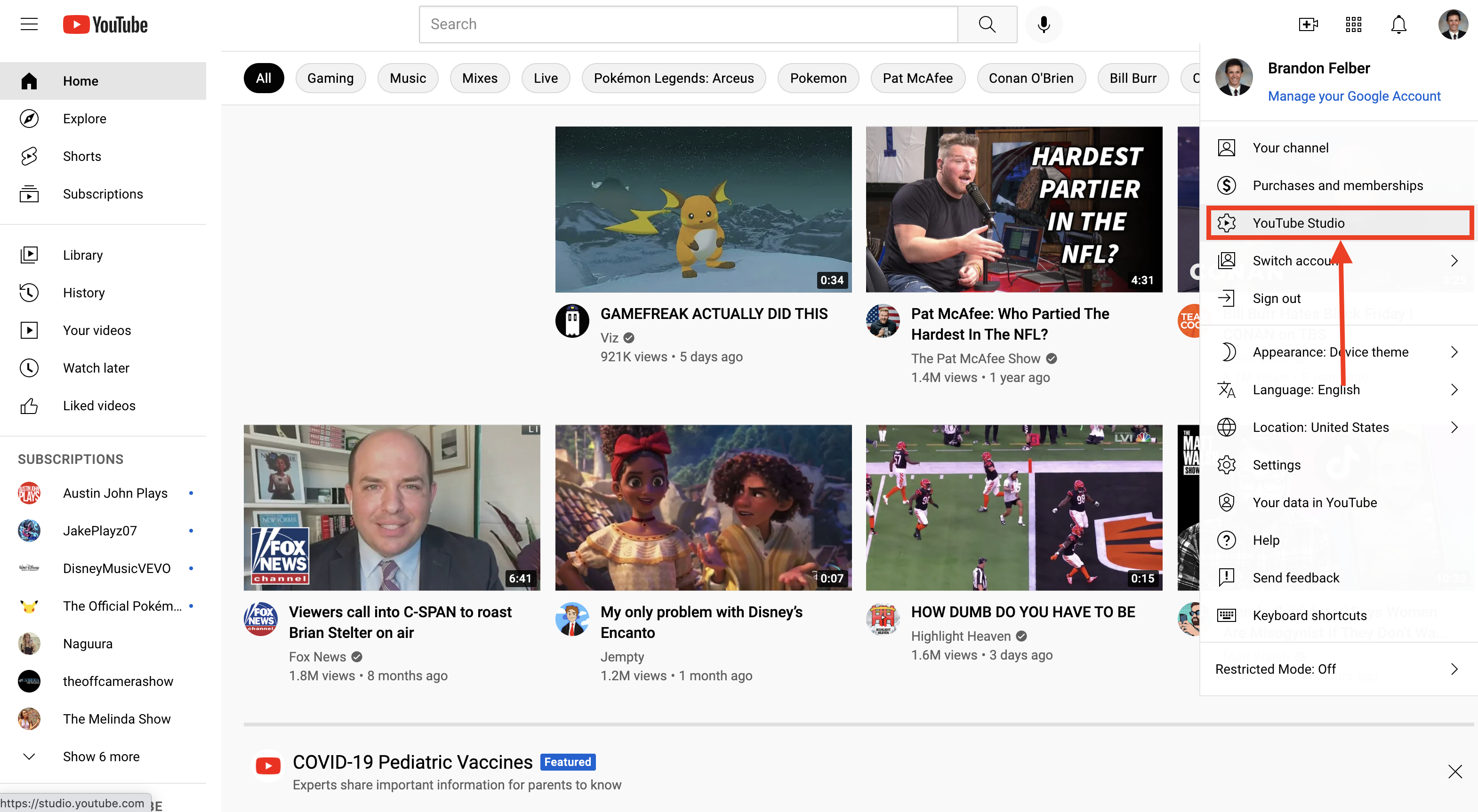Open Your data in YouTube
Viewport: 1478px width, 812px height.
click(1339, 502)
